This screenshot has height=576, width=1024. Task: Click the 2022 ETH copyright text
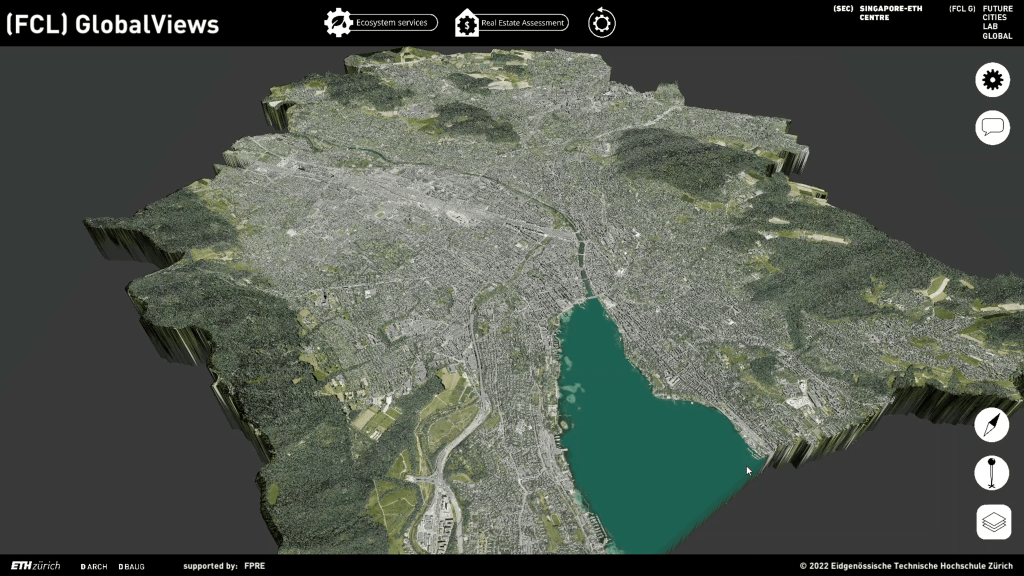point(907,566)
